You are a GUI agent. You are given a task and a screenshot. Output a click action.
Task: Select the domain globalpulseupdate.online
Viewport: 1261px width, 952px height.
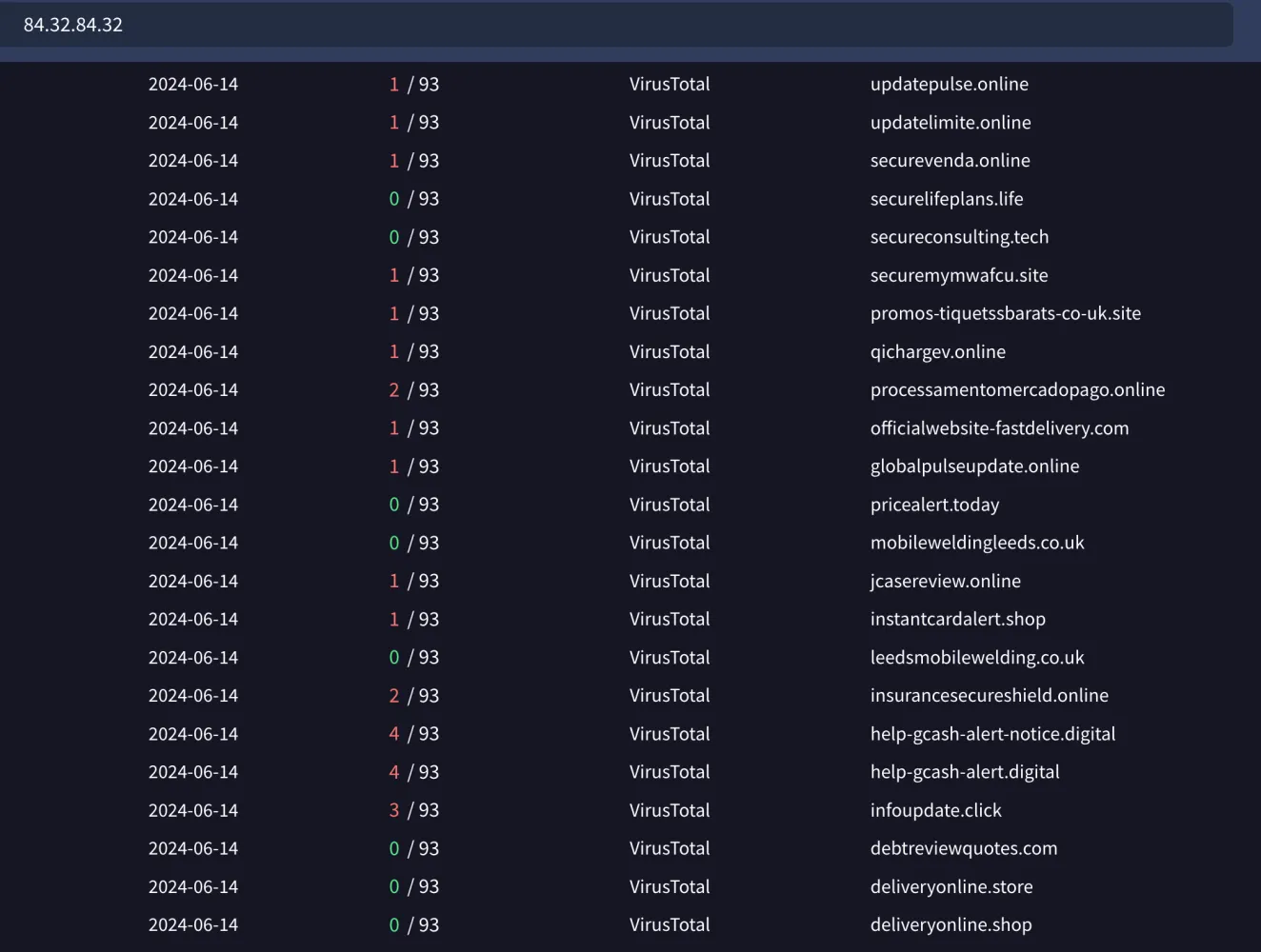pos(975,466)
